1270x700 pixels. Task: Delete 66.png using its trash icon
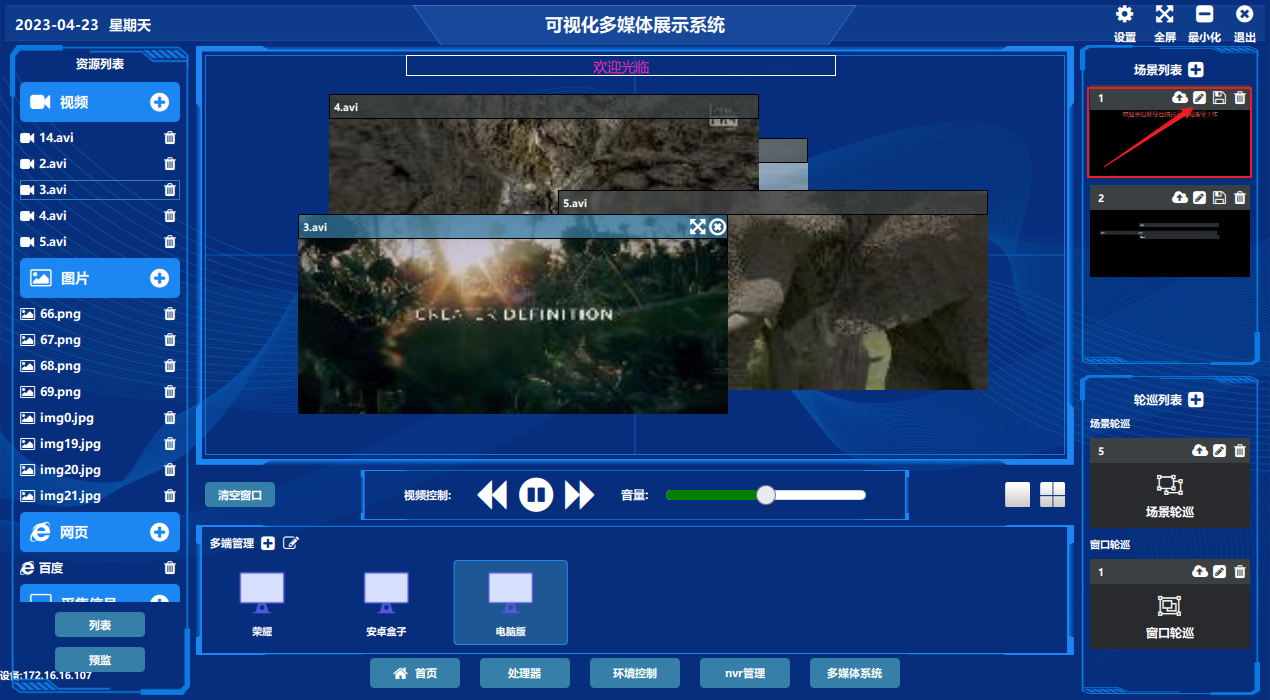click(170, 314)
